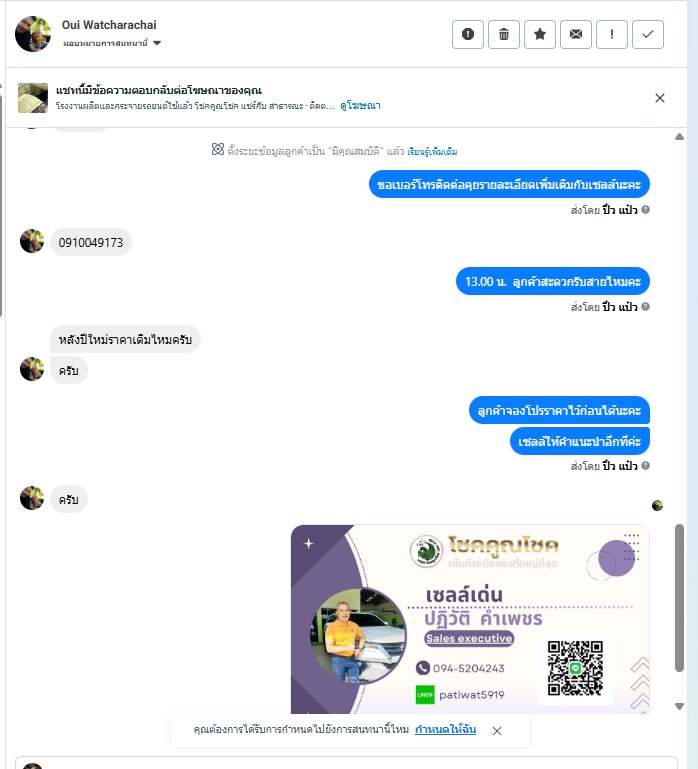Flag conversation with exclamation mark button
The width and height of the screenshot is (698, 769).
(x=612, y=34)
